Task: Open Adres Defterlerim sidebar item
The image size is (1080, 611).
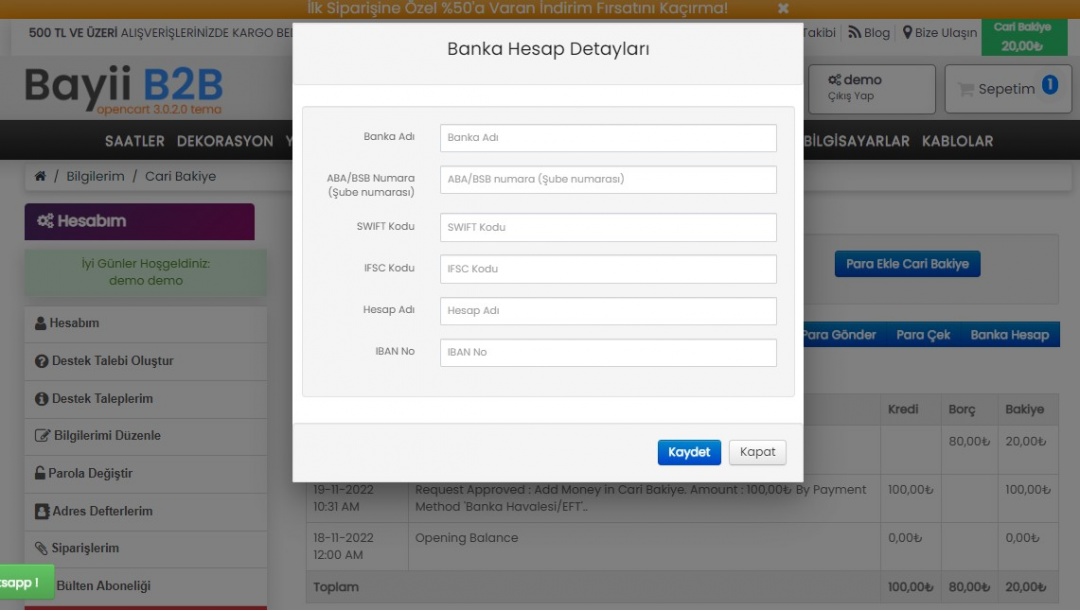Action: [102, 511]
